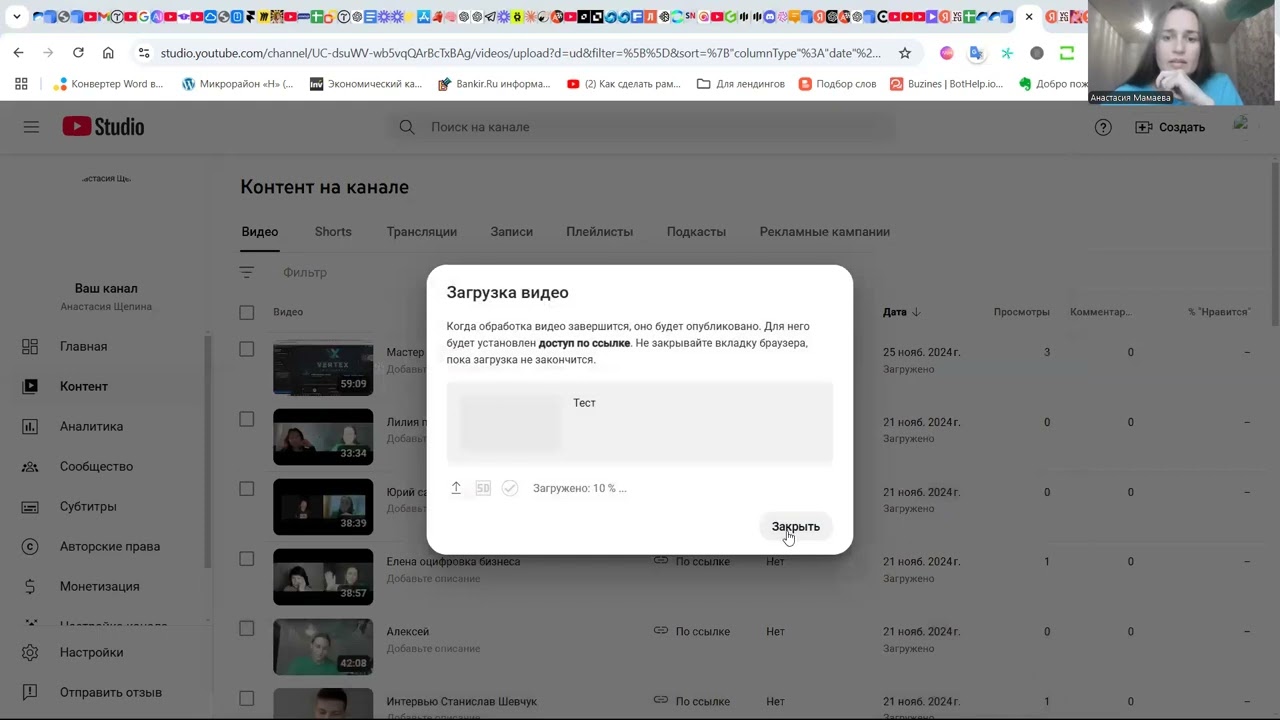Select checkbox for Елена оцифровка бизнеса
This screenshot has width=1280, height=720.
pyautogui.click(x=247, y=559)
